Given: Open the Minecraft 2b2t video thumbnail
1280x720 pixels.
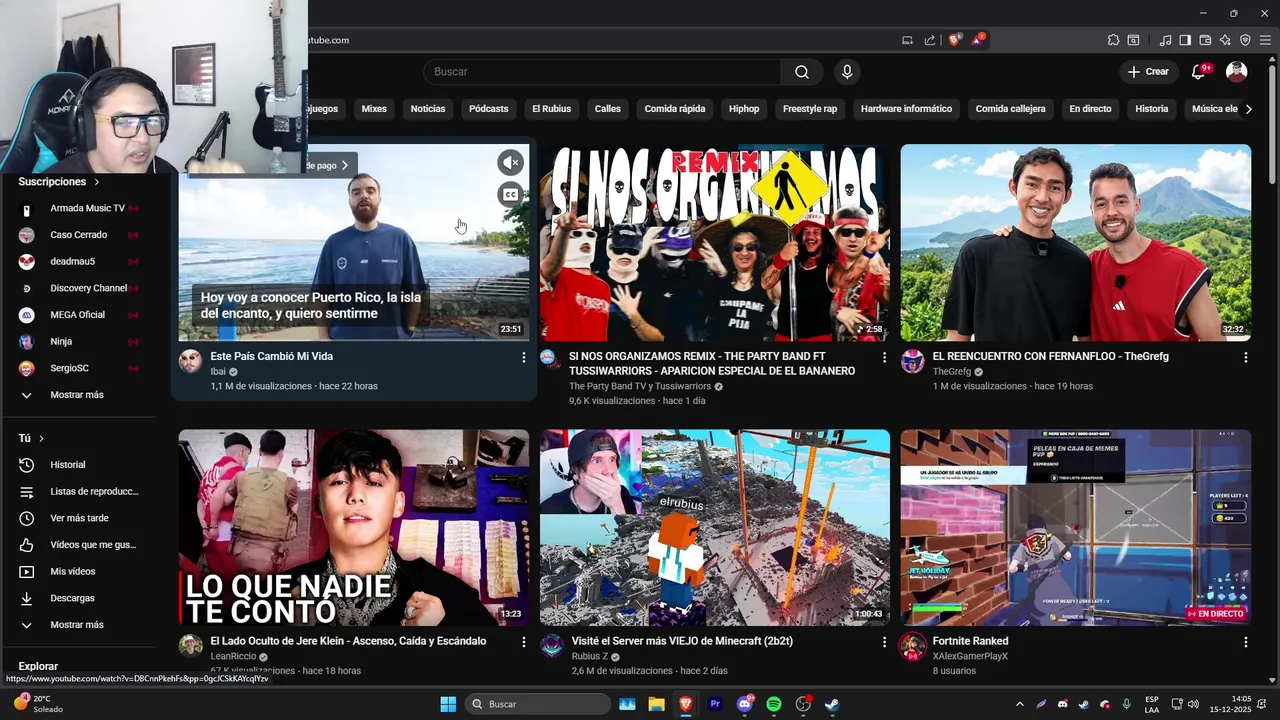Looking at the screenshot, I should 715,528.
